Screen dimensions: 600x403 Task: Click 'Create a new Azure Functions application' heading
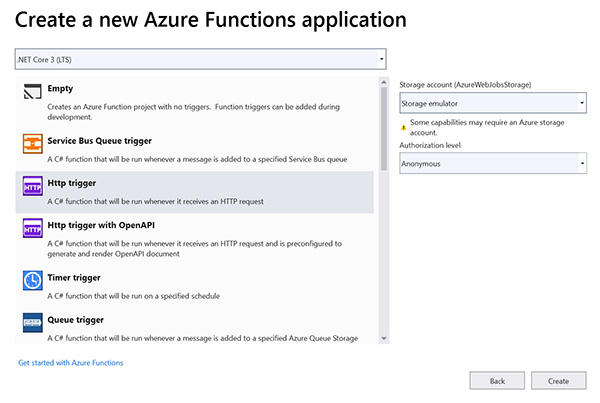211,20
